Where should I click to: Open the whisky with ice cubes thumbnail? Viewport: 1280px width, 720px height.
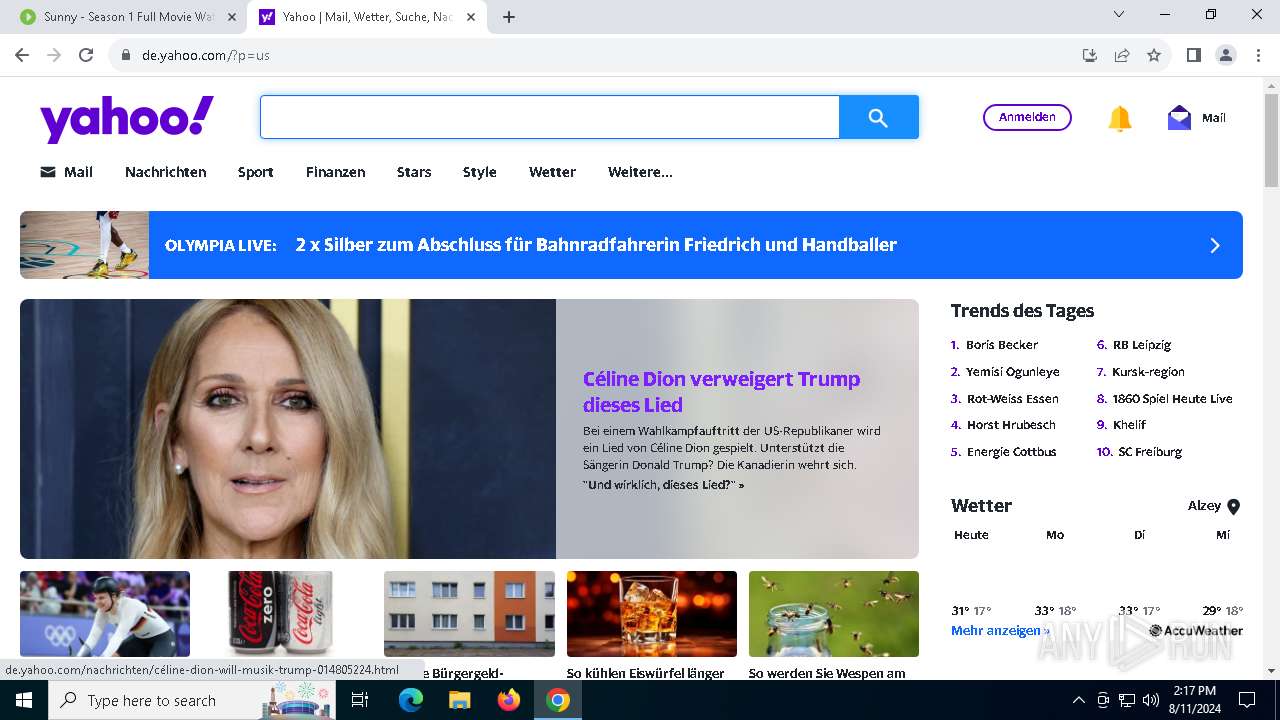[652, 614]
